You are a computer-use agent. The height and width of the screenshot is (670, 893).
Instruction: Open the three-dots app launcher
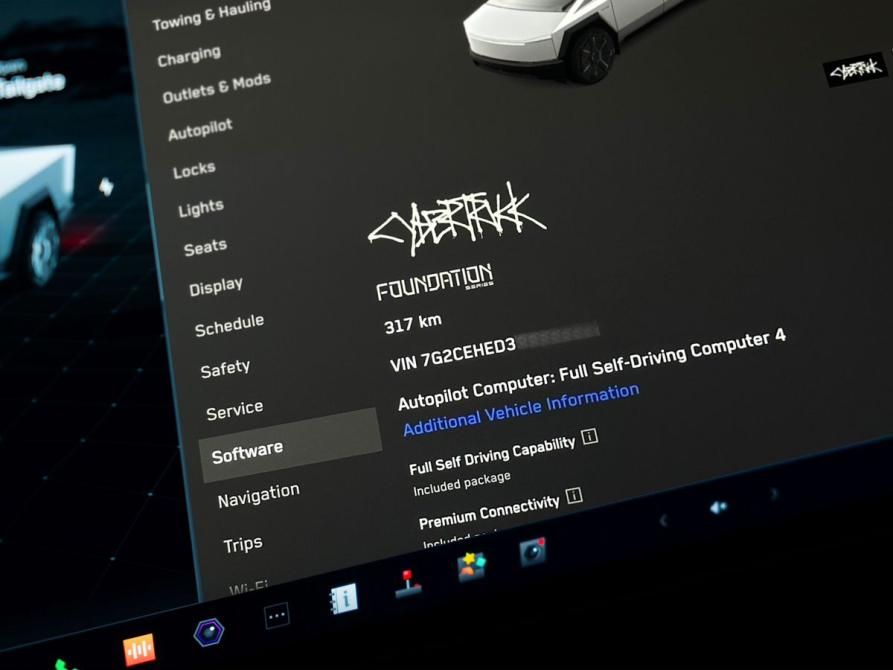(x=277, y=616)
